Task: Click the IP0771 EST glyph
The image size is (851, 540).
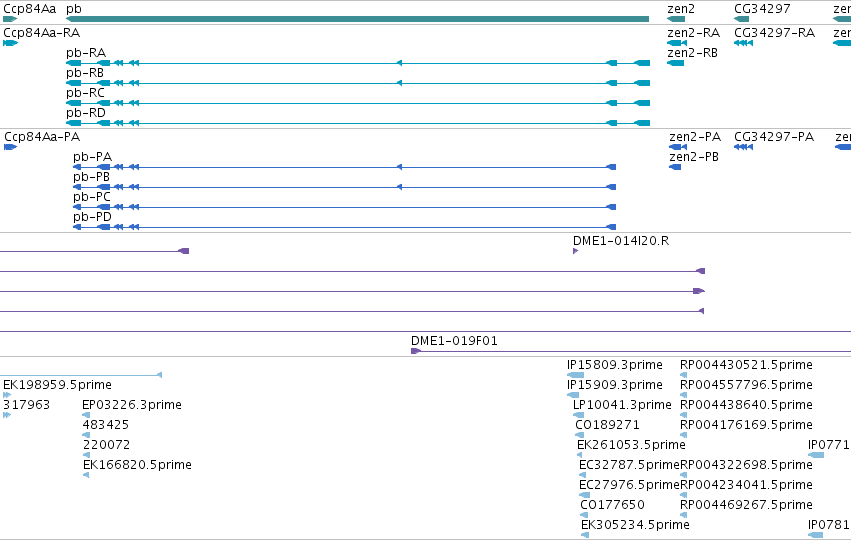Action: click(x=816, y=455)
